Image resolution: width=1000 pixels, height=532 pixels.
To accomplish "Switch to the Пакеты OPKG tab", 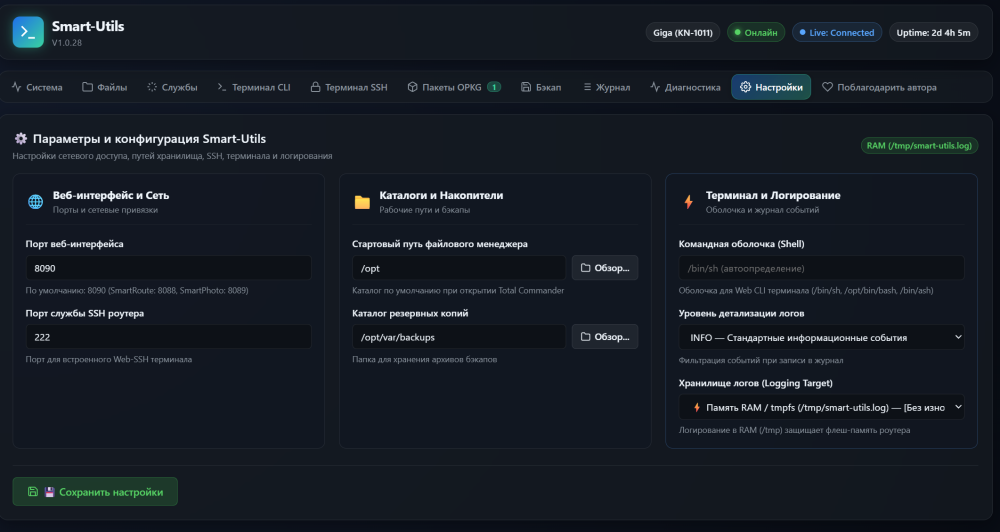I will 454,87.
